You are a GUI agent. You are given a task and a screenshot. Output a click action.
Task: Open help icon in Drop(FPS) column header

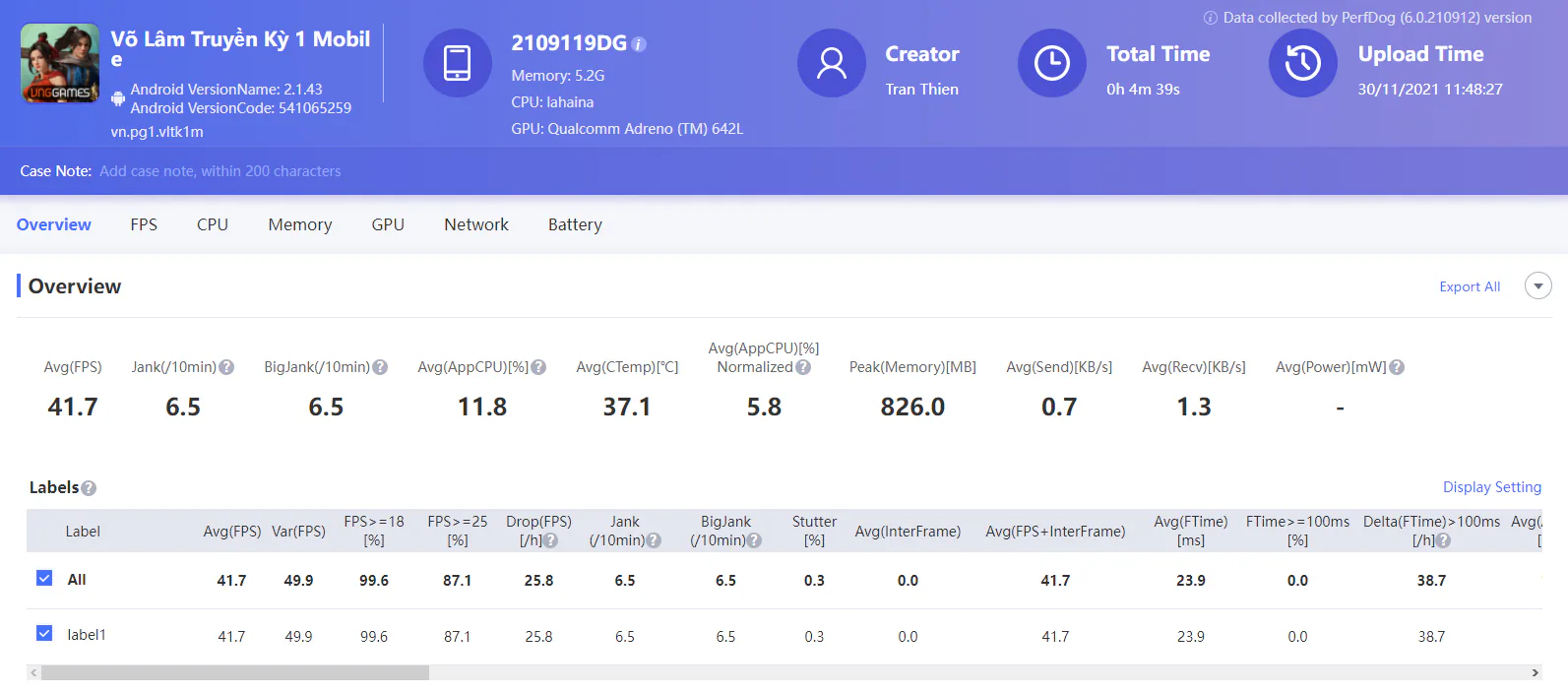[x=550, y=540]
